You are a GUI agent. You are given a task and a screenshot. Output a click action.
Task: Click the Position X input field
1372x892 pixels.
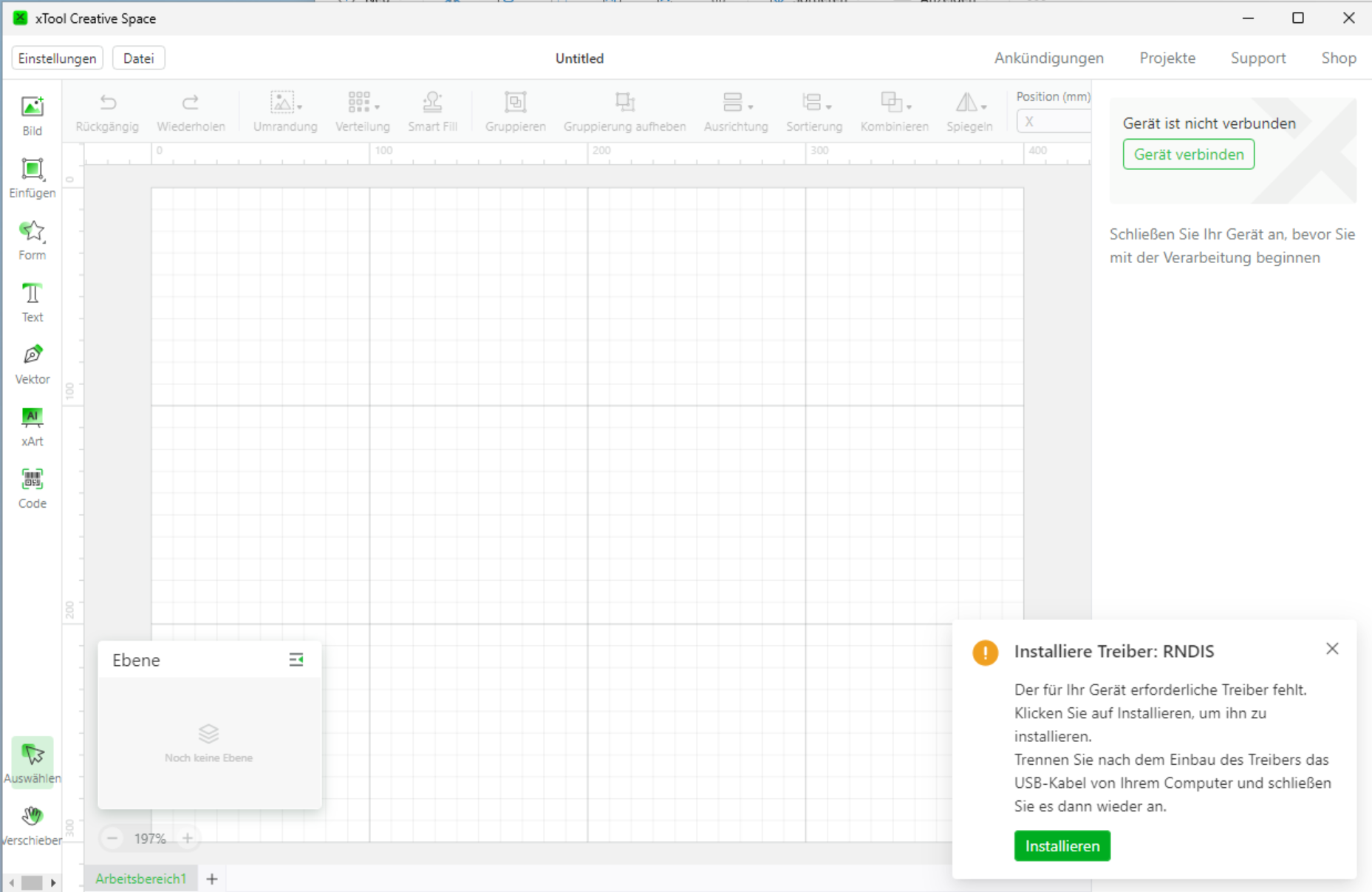(x=1053, y=122)
